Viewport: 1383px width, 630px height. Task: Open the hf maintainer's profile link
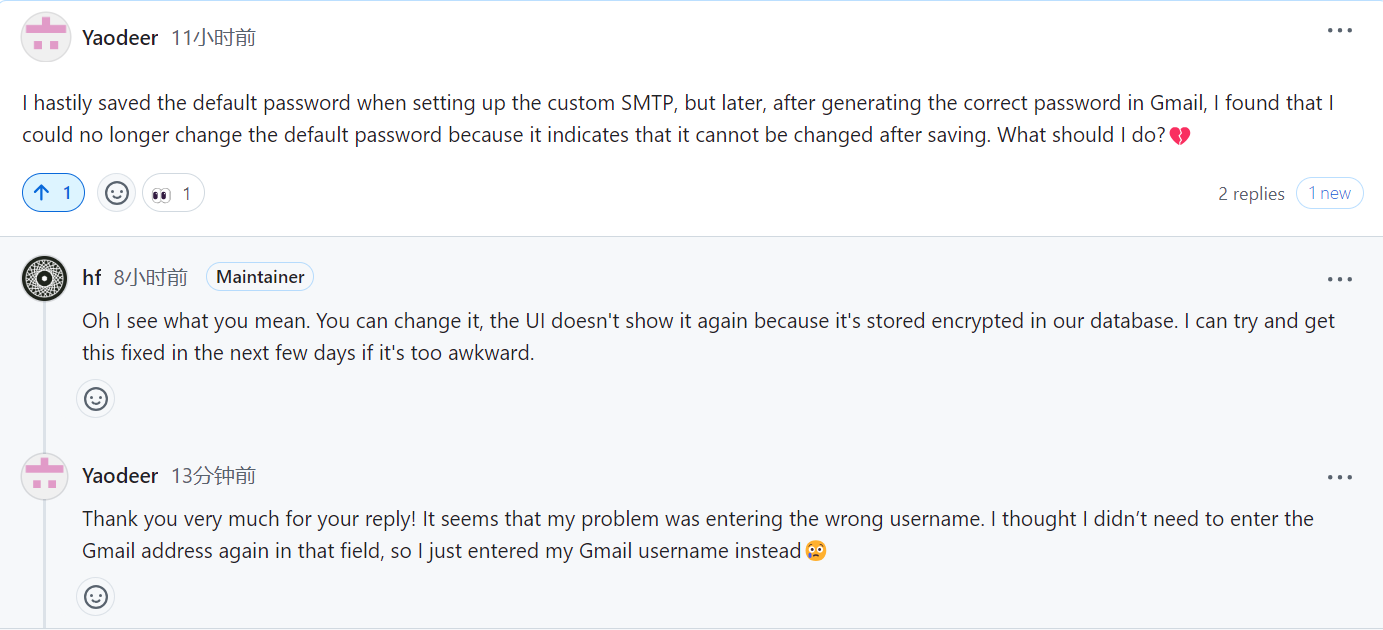(x=92, y=277)
